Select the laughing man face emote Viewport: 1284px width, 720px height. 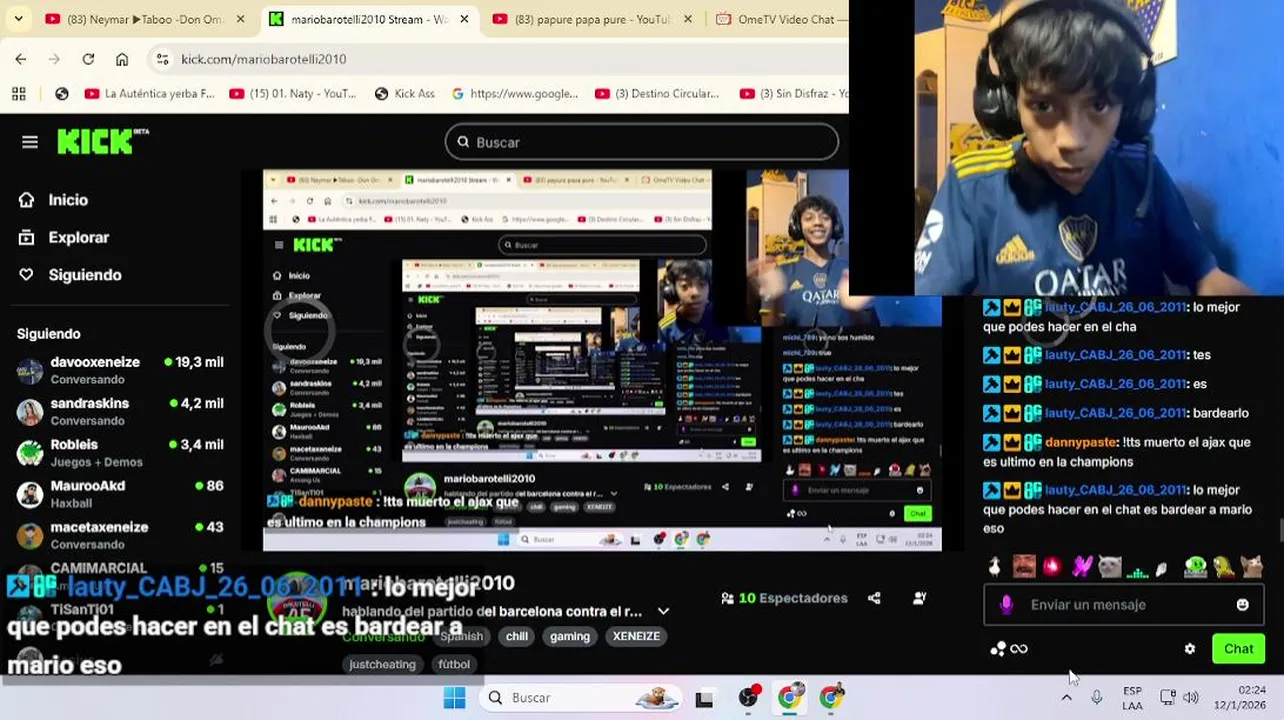click(1024, 567)
